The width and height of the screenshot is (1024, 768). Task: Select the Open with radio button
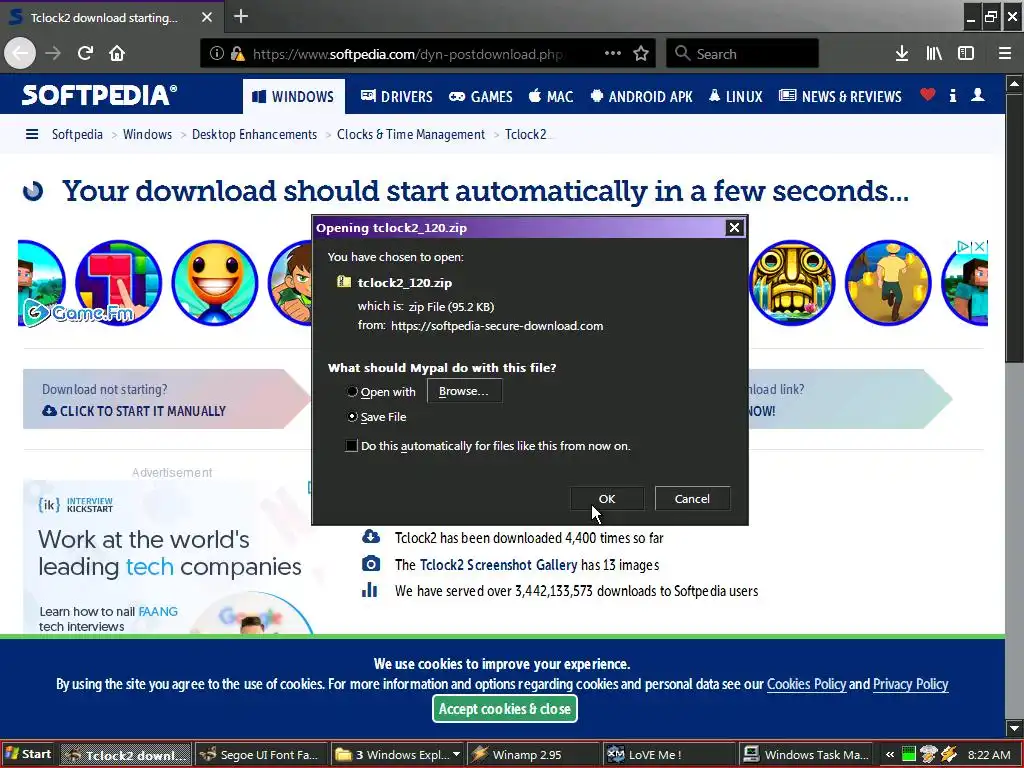[x=352, y=392]
